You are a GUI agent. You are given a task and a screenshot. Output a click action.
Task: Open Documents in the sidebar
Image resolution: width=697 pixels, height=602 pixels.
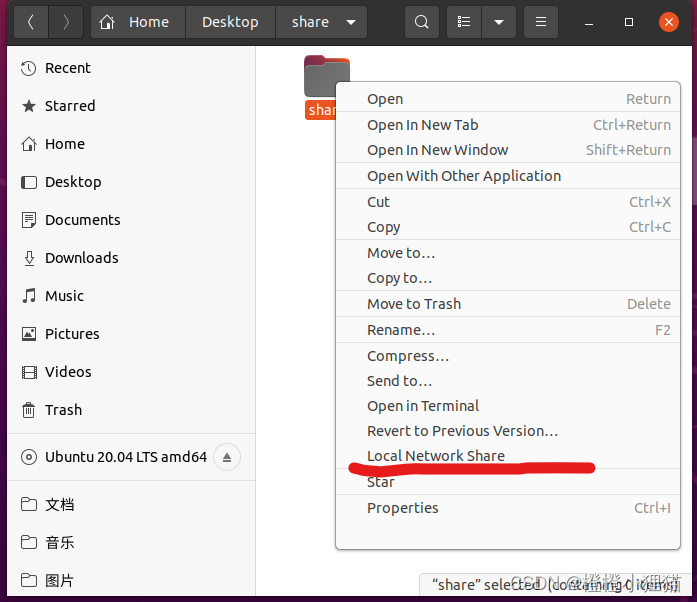coord(131,220)
